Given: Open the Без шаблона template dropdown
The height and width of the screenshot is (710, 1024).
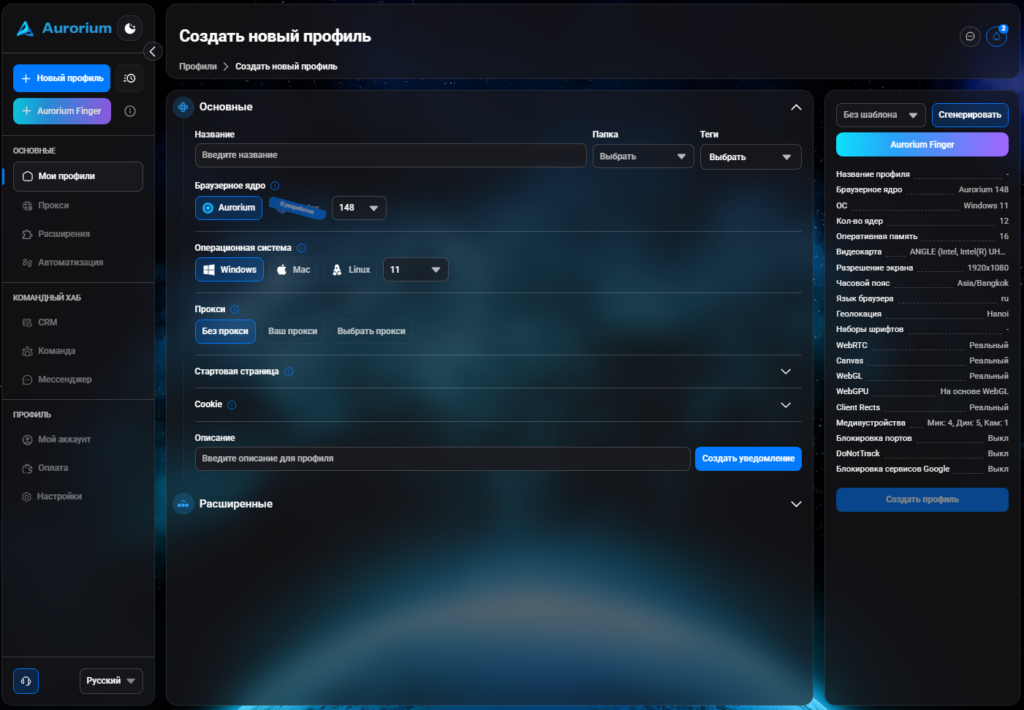Looking at the screenshot, I should click(880, 115).
